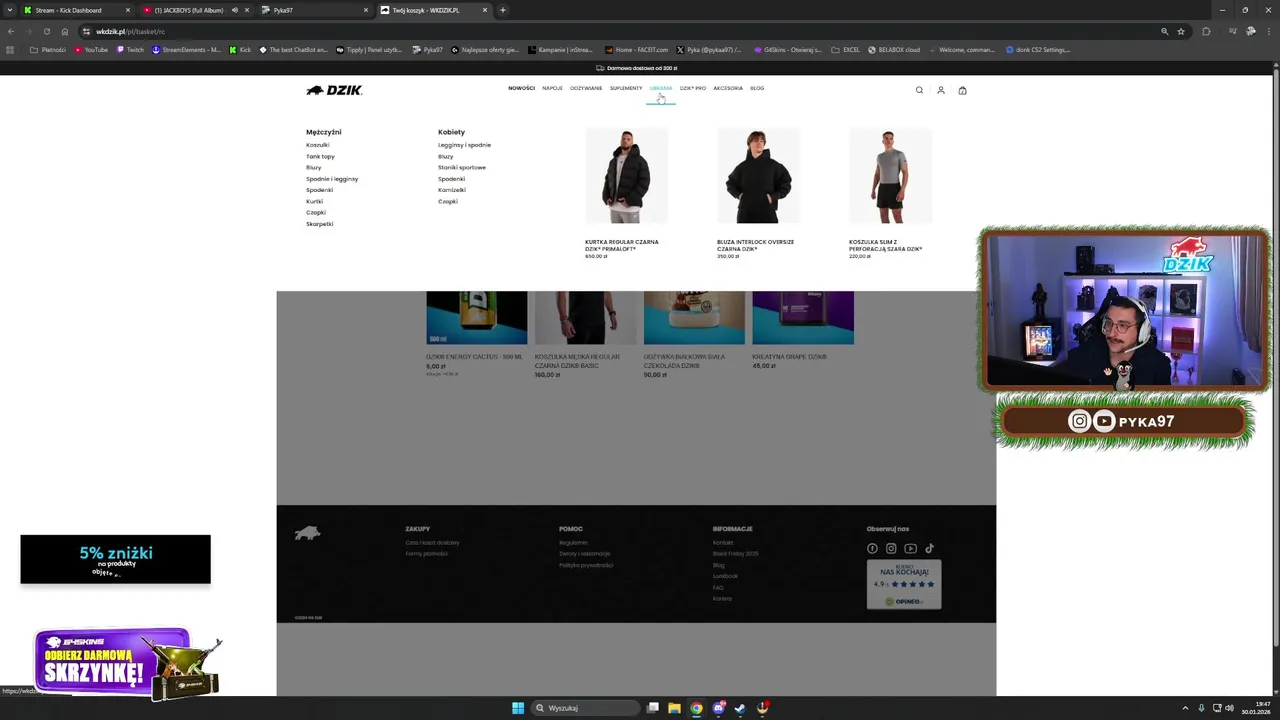Open women's Staniki sportowe category
This screenshot has width=1280, height=720.
tap(462, 167)
